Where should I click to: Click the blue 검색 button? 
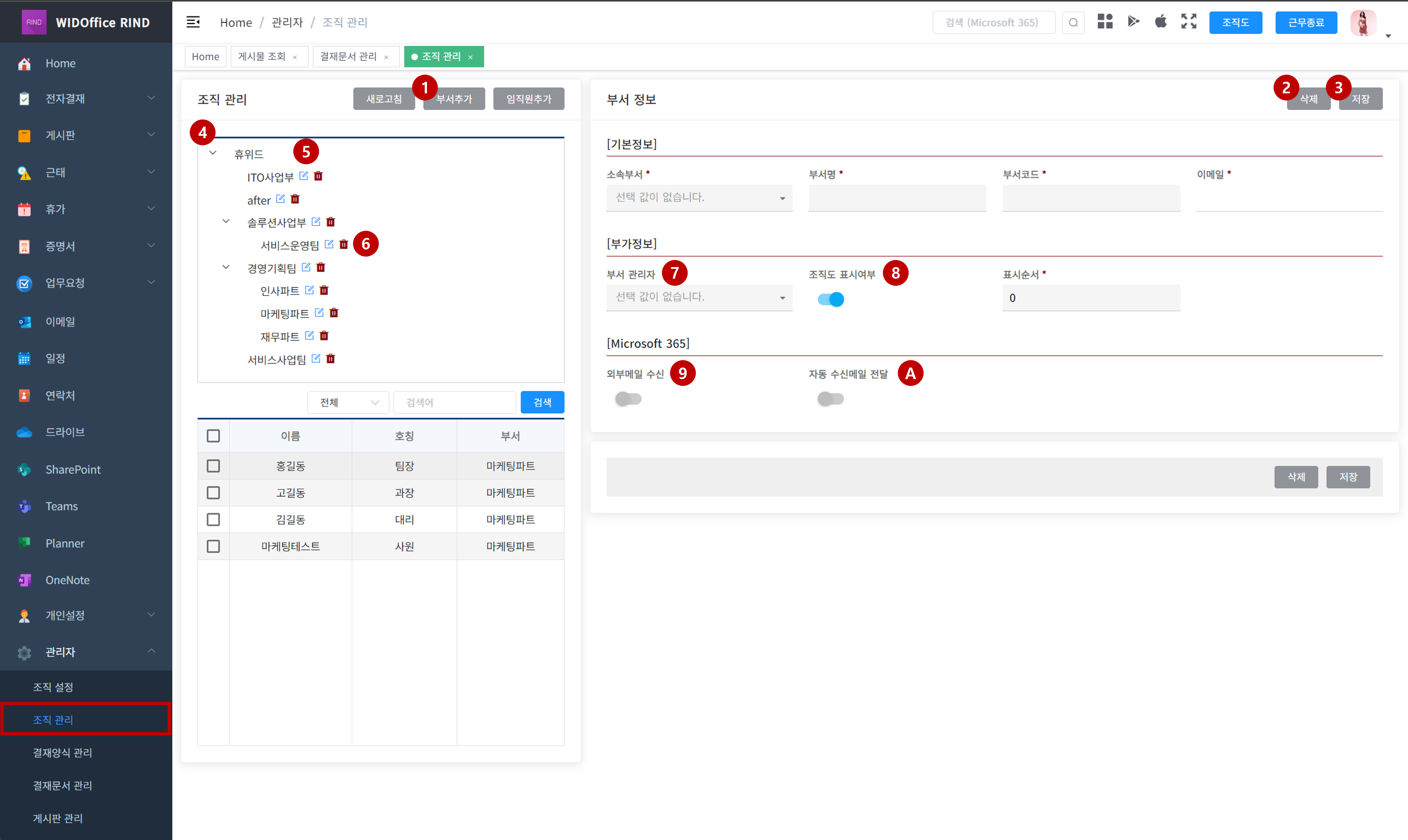pos(542,403)
